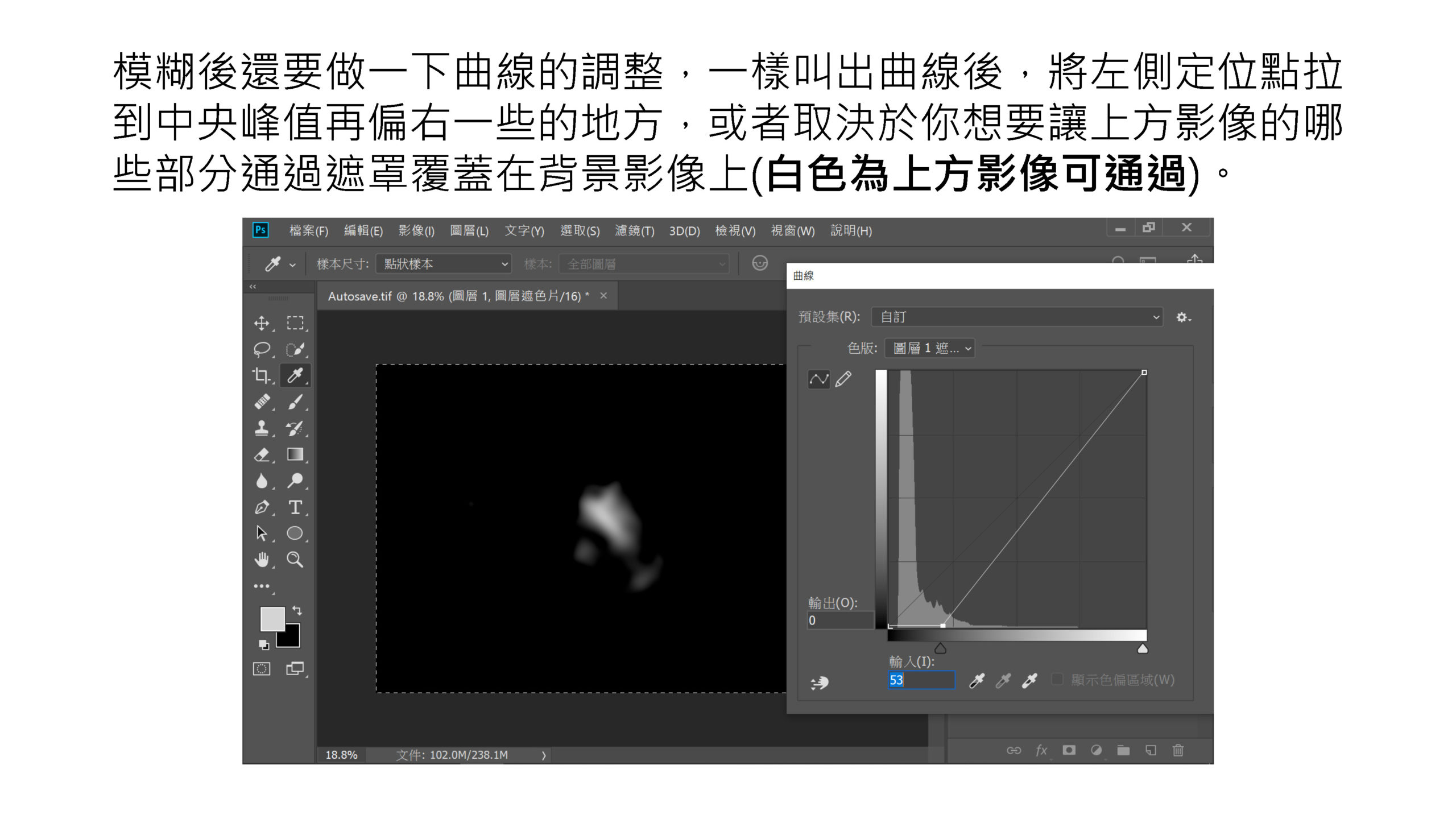Open the 樣本尺寸 sample size dropdown
1456x819 pixels.
pyautogui.click(x=442, y=263)
